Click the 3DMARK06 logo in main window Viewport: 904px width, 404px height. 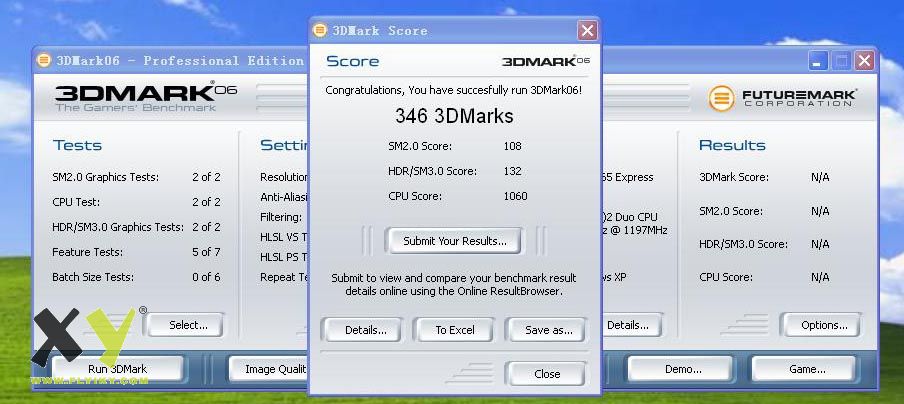click(146, 97)
